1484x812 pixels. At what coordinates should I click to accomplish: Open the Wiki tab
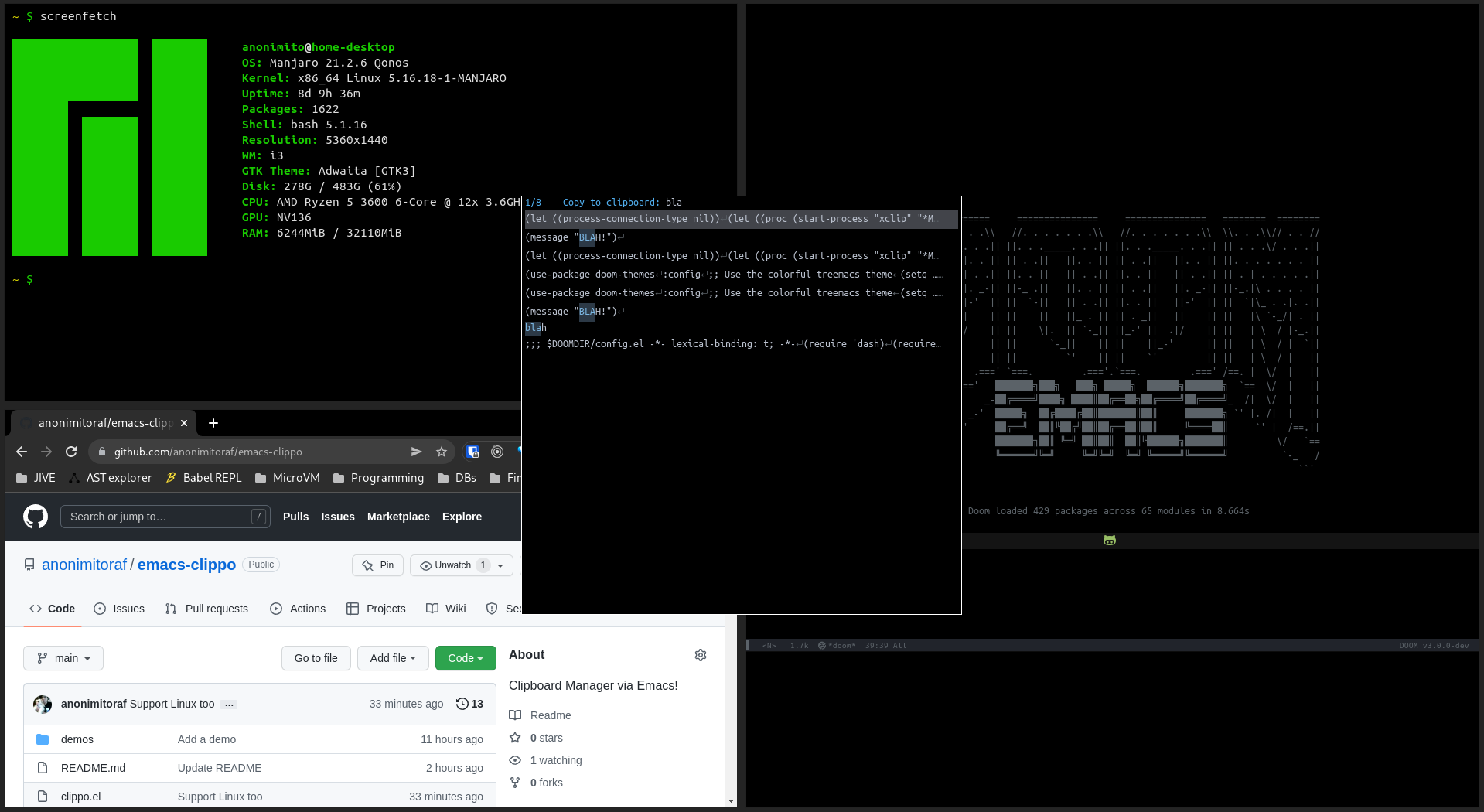point(446,609)
